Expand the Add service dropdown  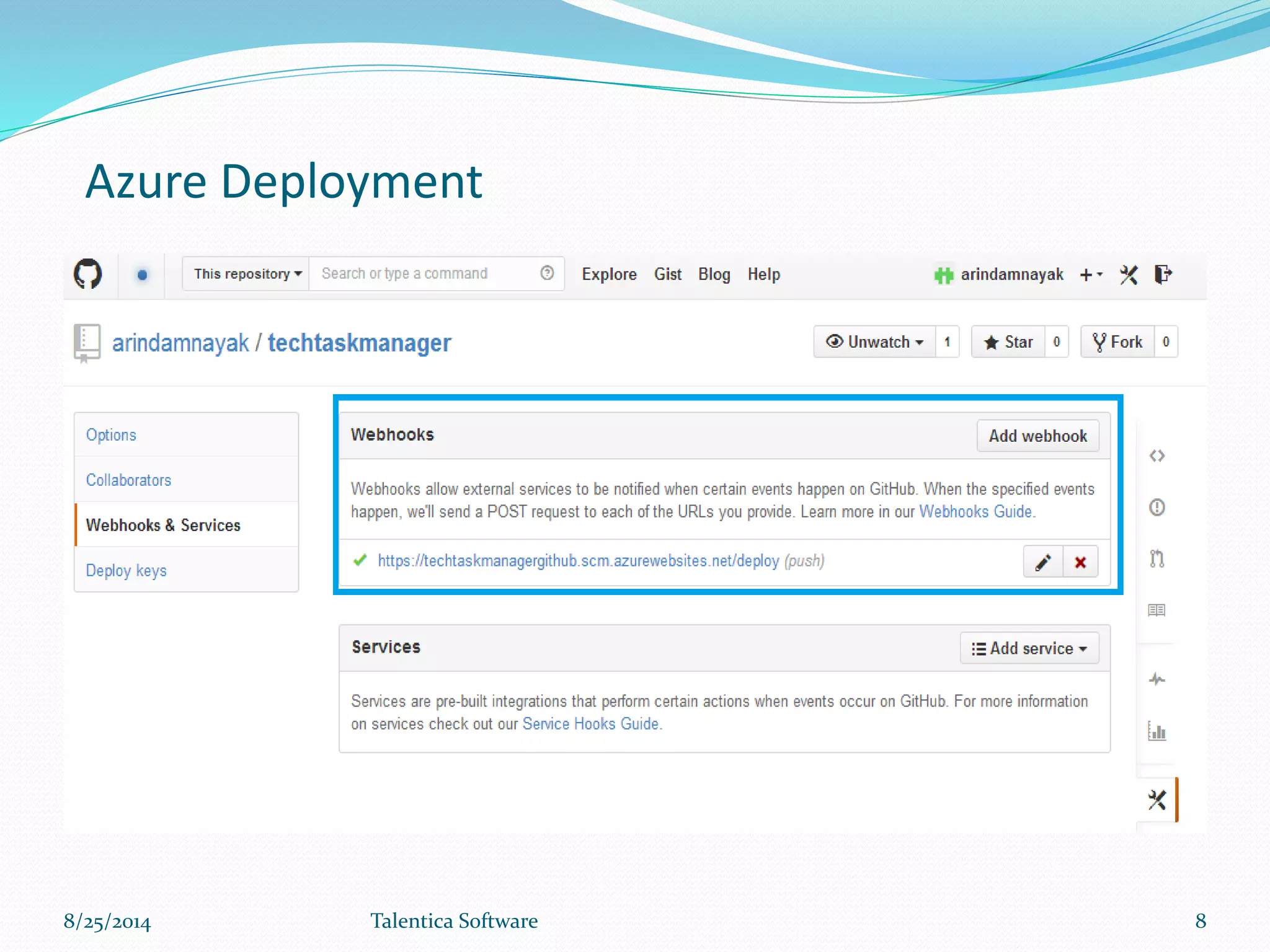pyautogui.click(x=1029, y=648)
